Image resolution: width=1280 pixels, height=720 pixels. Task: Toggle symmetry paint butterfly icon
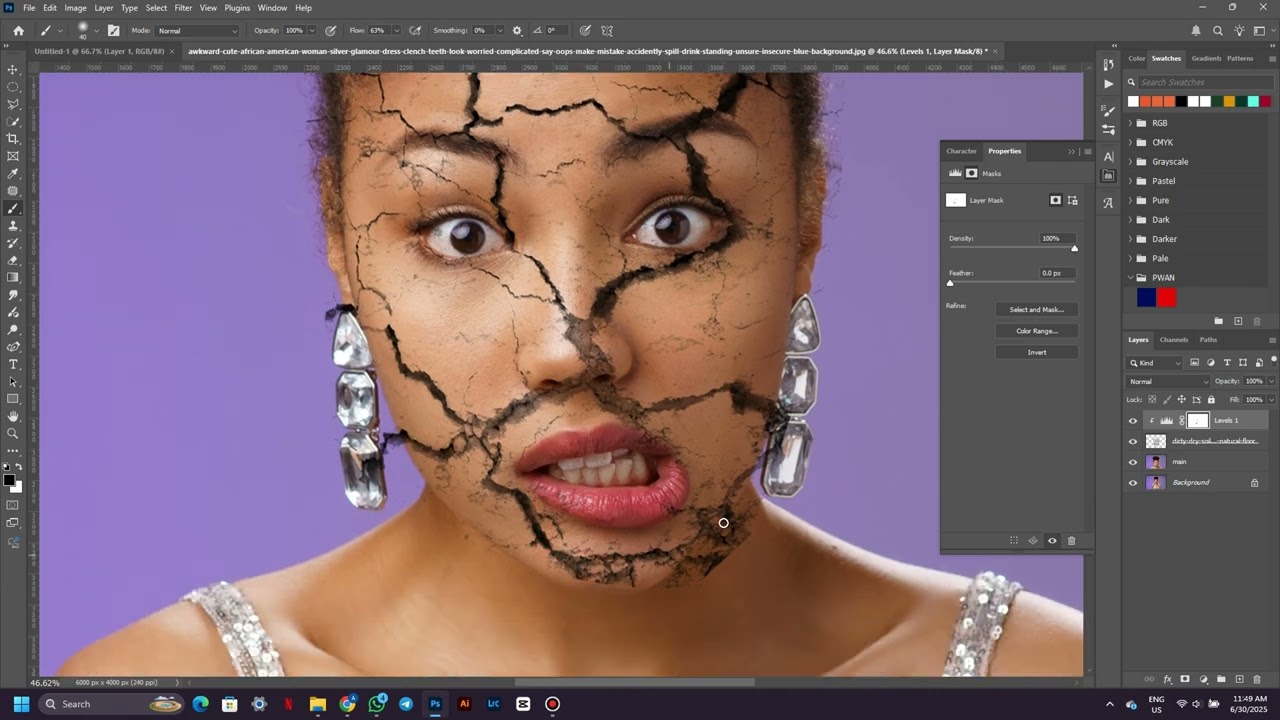tap(607, 31)
